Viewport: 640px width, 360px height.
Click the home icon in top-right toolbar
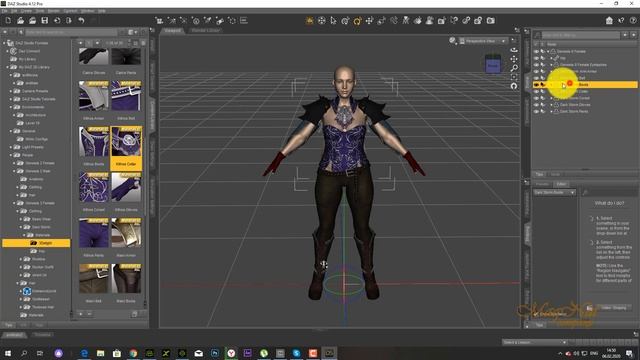(609, 20)
